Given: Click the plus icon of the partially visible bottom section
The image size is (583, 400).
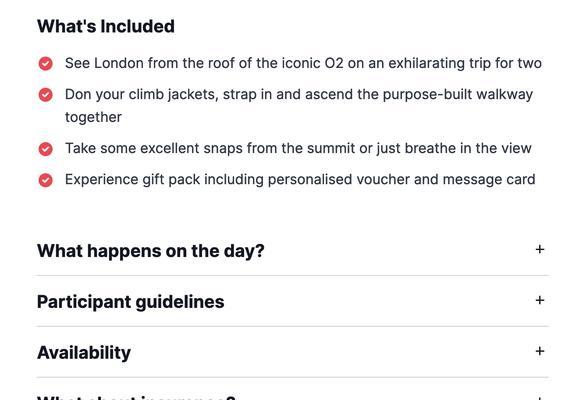Looking at the screenshot, I should point(540,398).
